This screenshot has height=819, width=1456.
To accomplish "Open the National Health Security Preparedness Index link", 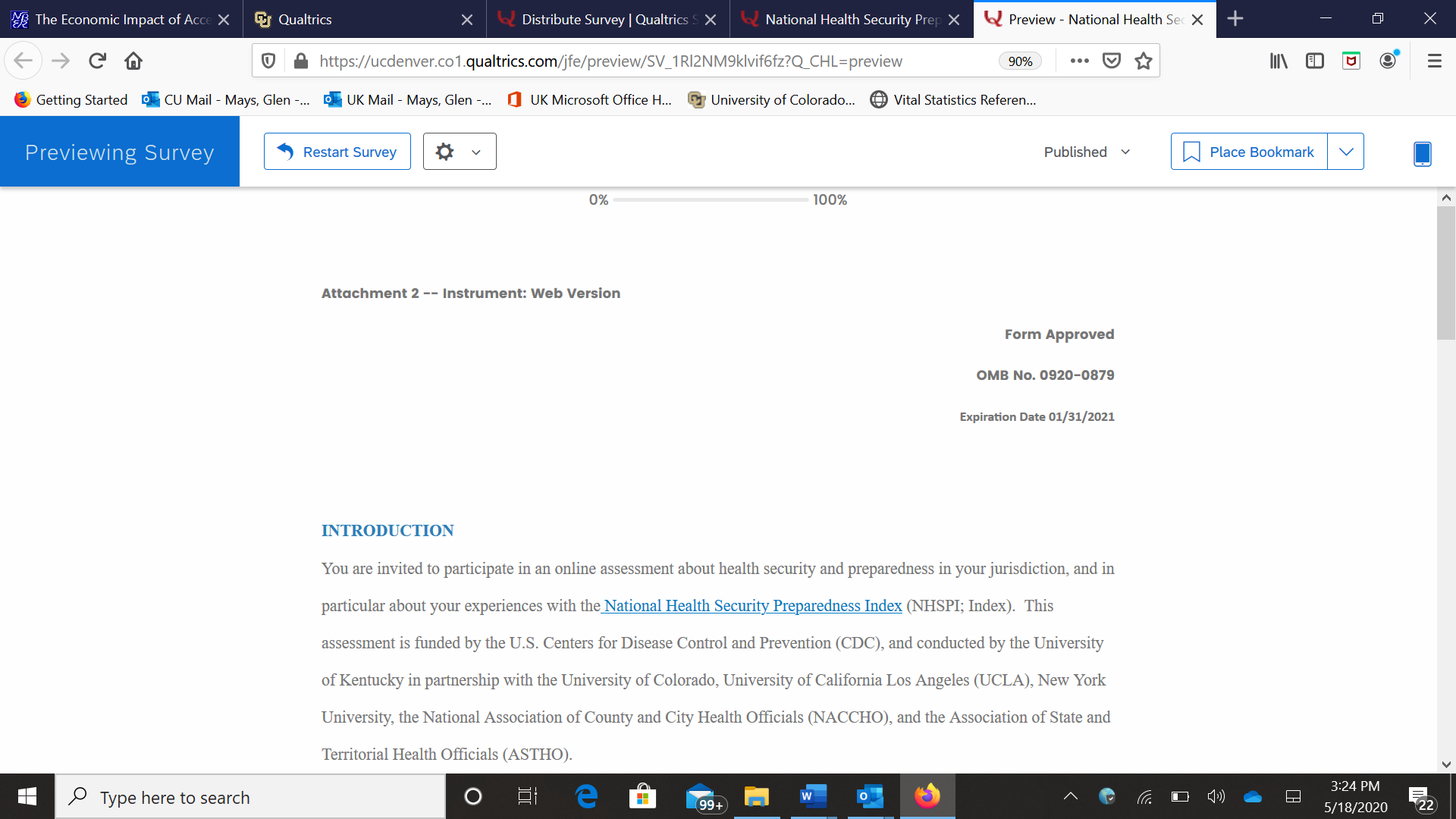I will (752, 606).
